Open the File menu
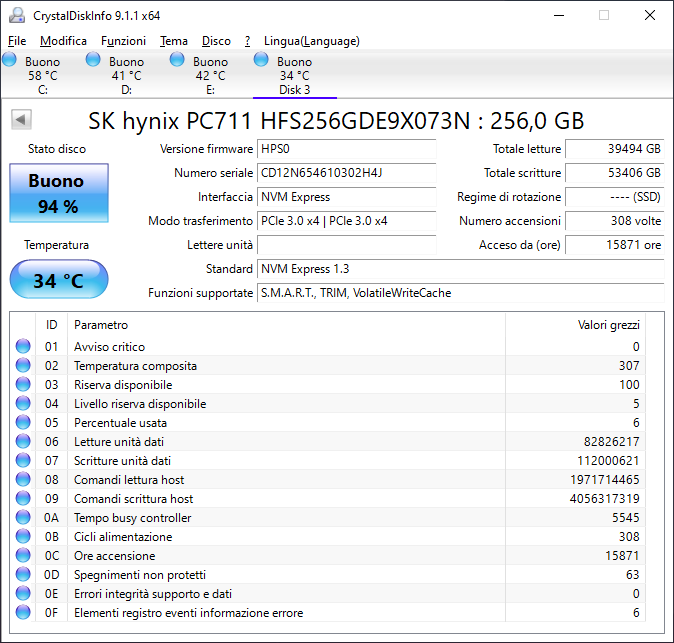The image size is (674, 643). pos(17,41)
